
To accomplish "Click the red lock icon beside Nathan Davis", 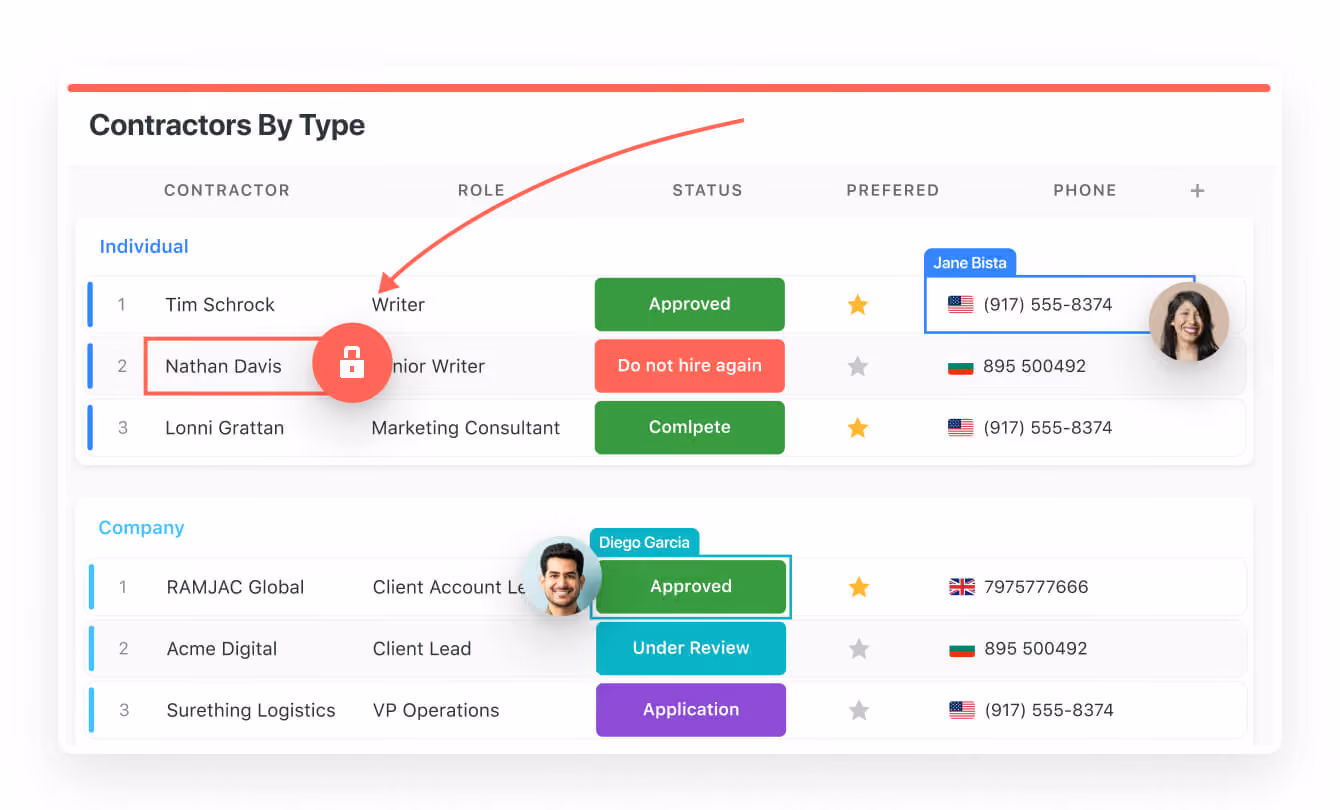I will click(351, 363).
